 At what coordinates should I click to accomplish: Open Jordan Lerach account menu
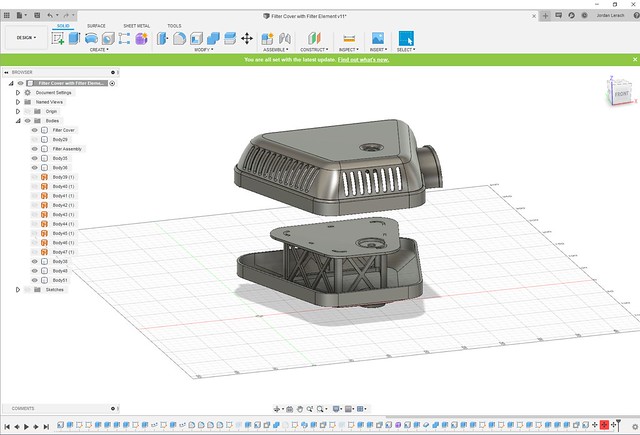tap(610, 16)
